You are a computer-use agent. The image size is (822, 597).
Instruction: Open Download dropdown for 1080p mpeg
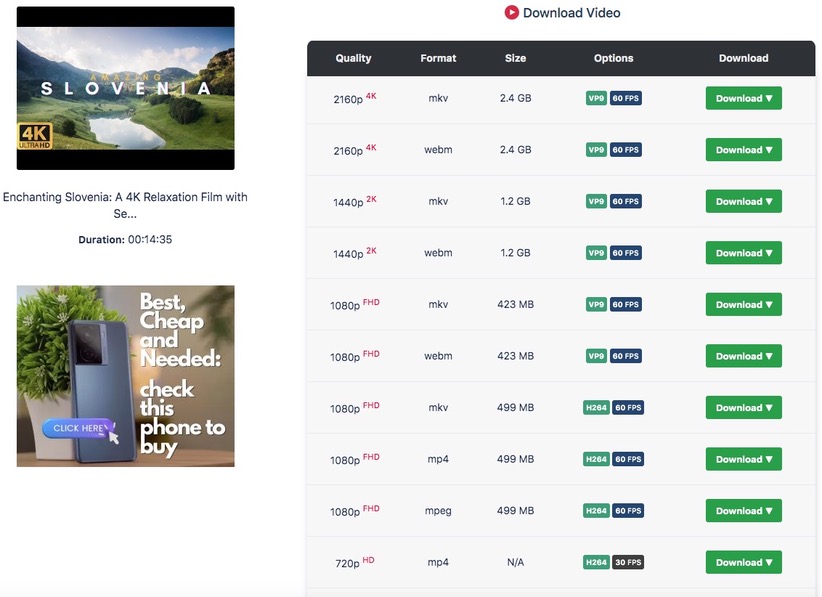click(743, 511)
